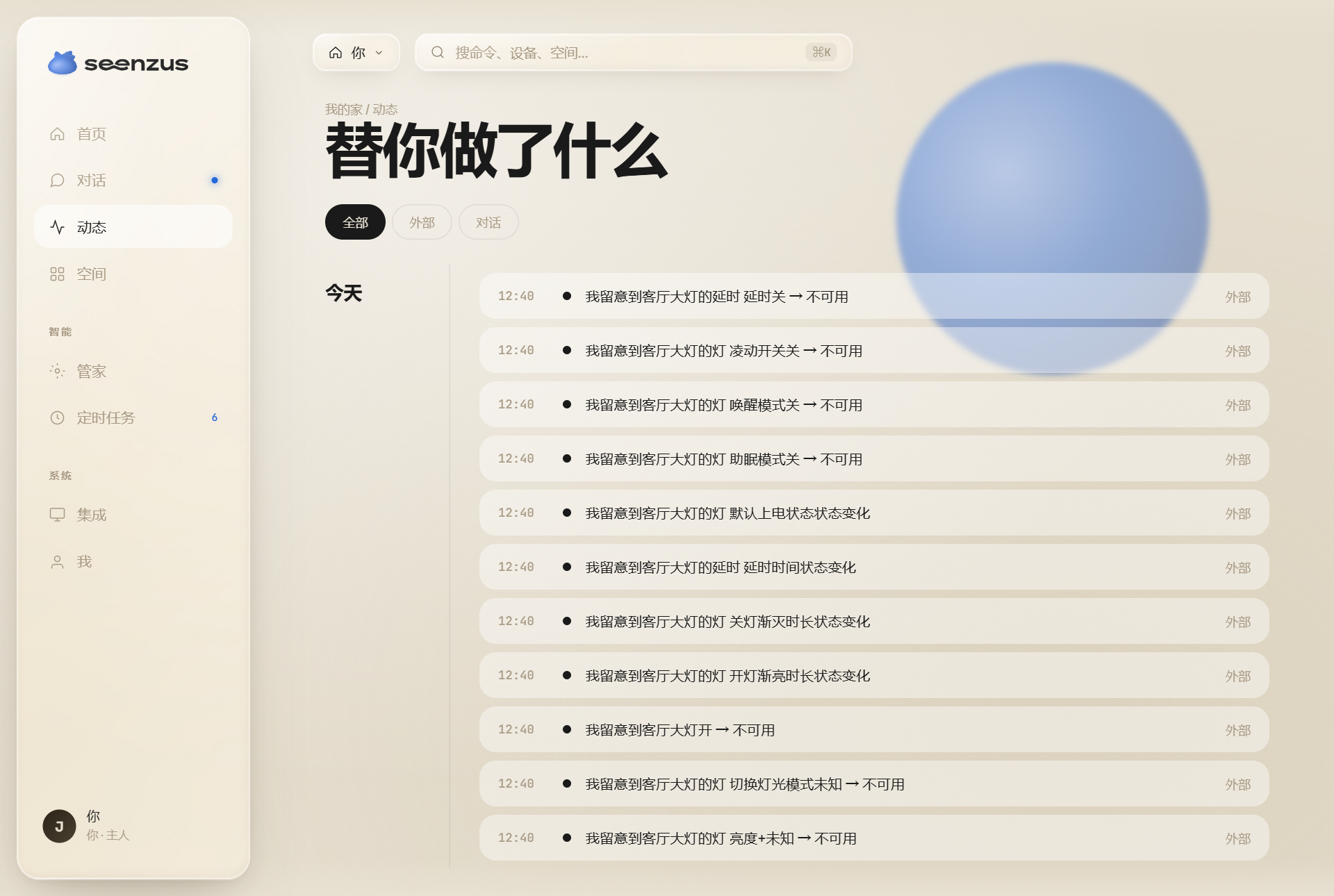Click the 外部 tag on 唤醒模式关 row
This screenshot has height=896, width=1334.
(x=1237, y=405)
